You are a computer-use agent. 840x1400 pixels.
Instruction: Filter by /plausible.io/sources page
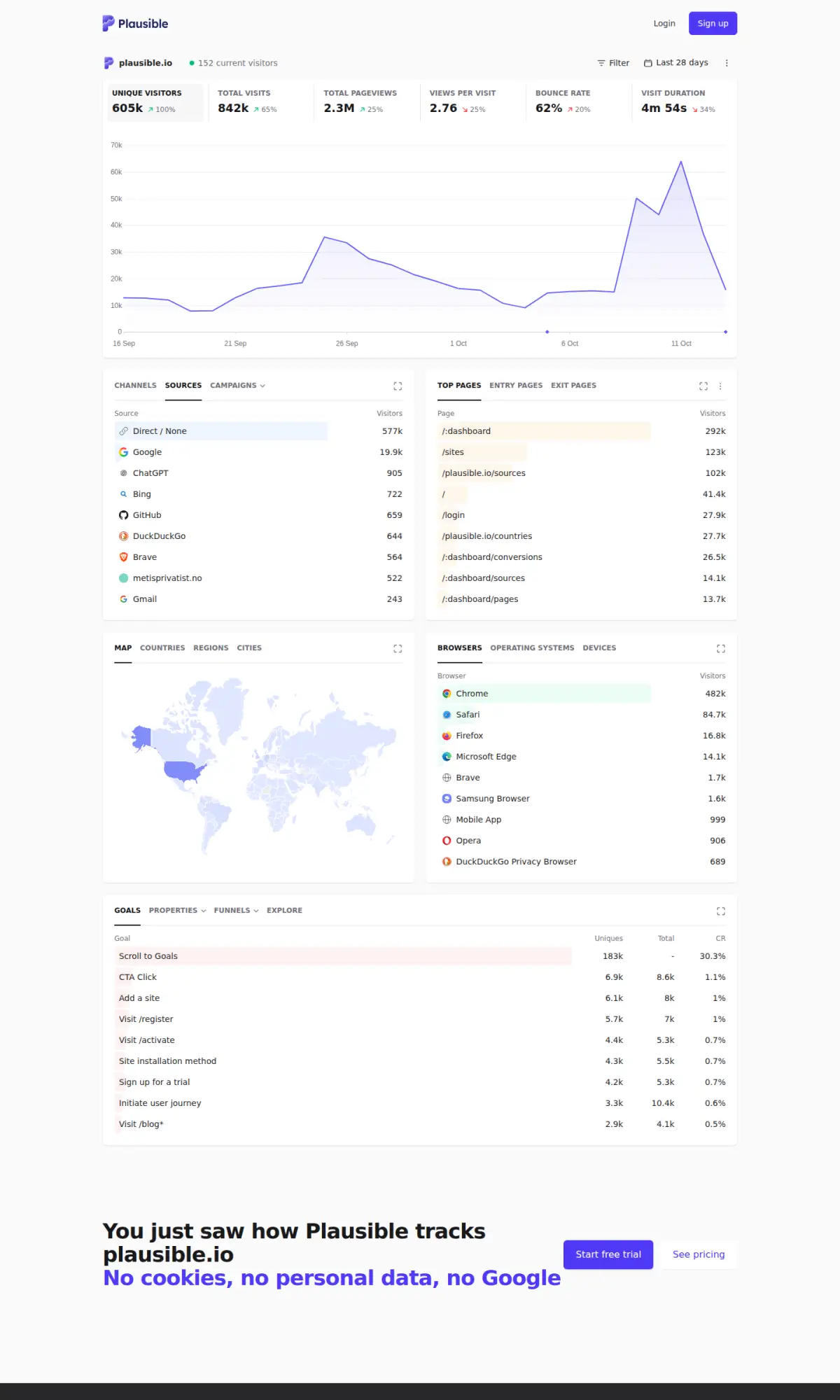click(x=582, y=473)
